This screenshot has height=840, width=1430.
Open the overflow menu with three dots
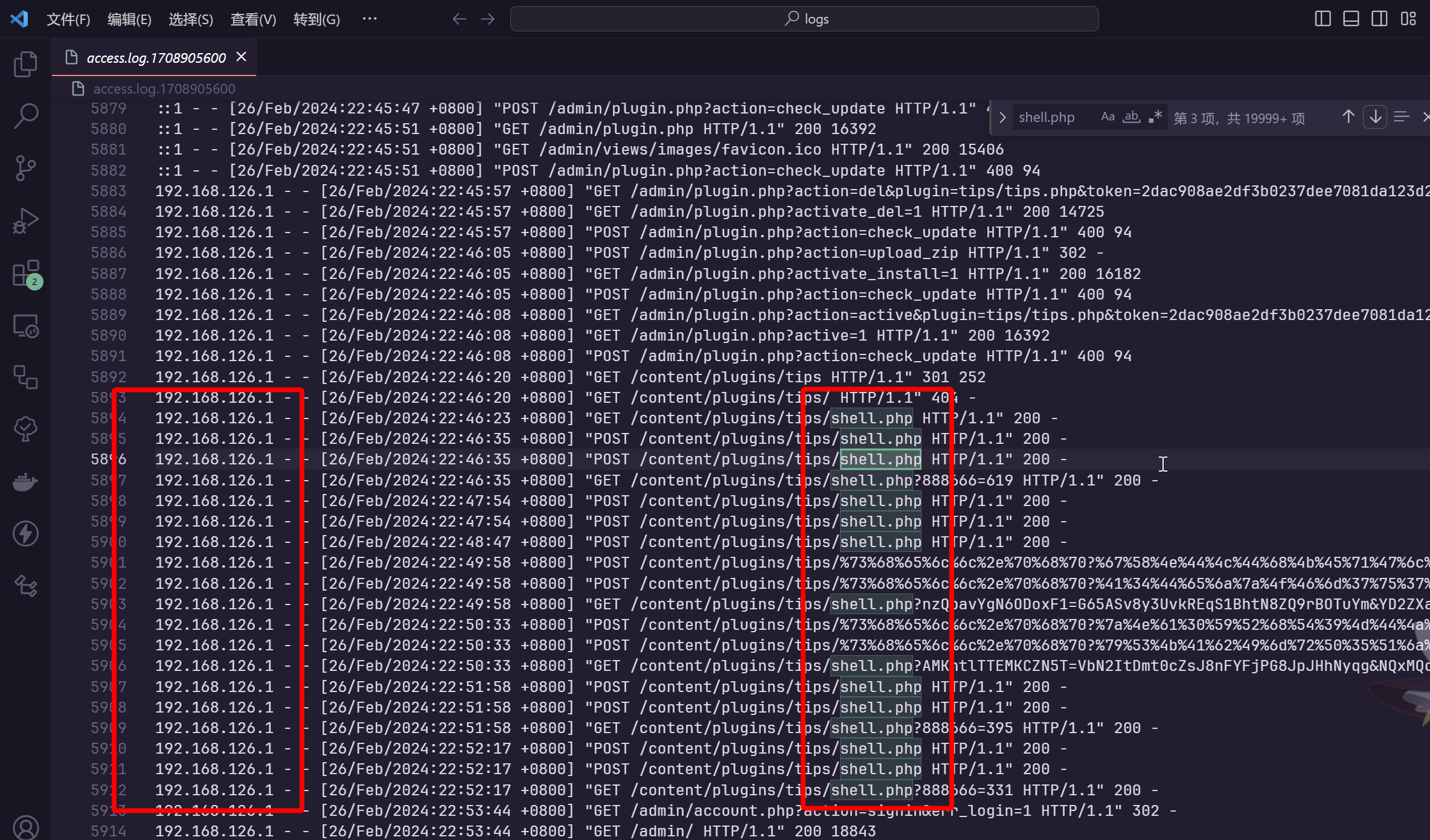370,19
